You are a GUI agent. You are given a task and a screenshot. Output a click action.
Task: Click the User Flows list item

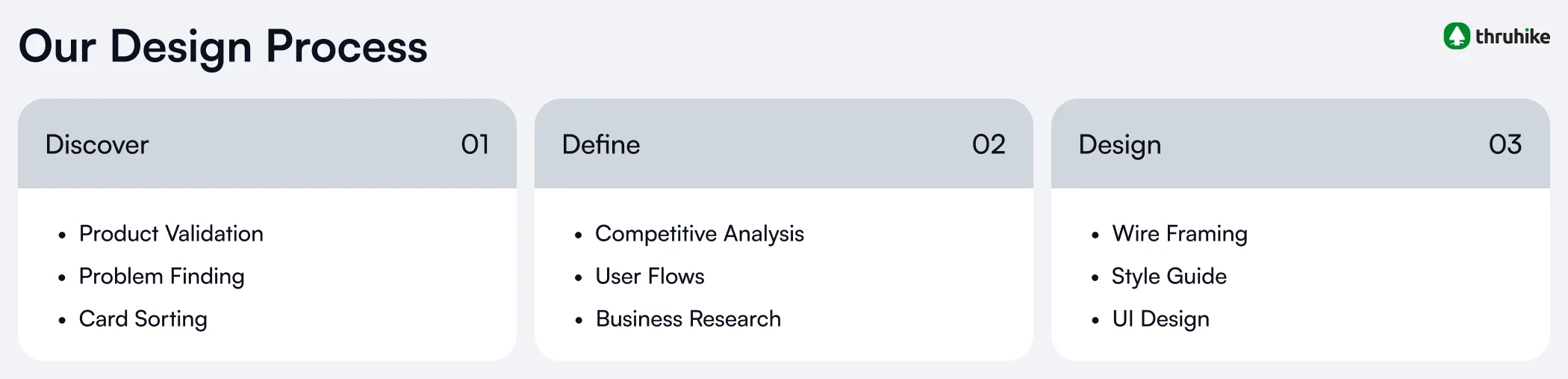click(650, 277)
